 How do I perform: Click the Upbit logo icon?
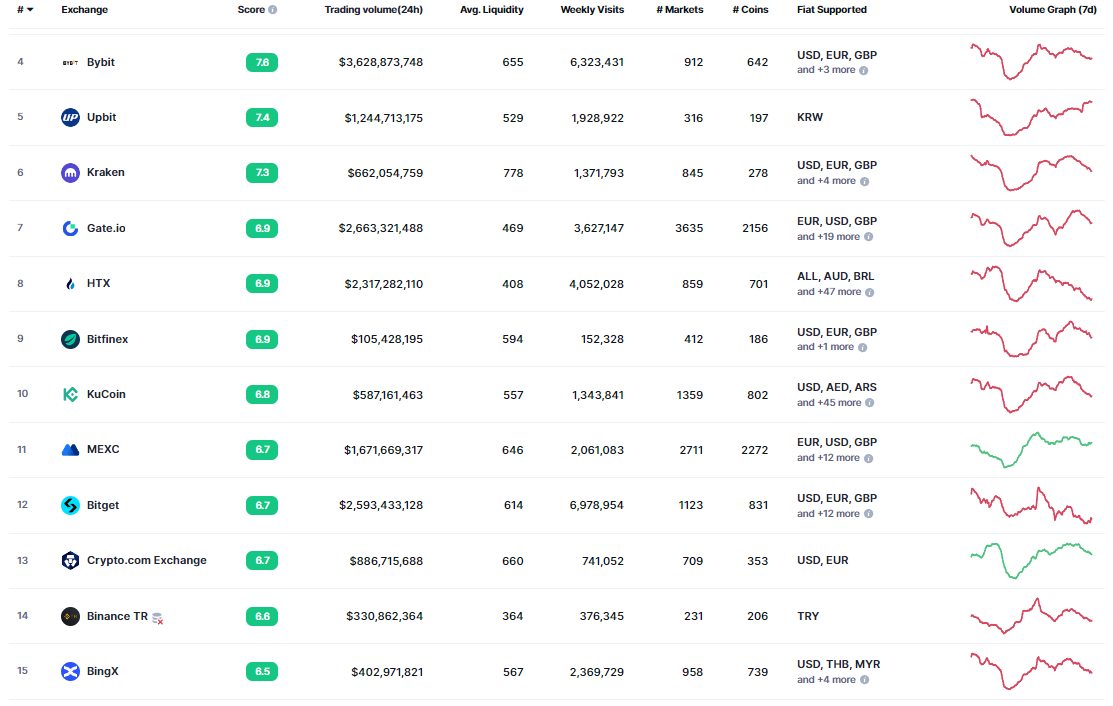tap(70, 117)
